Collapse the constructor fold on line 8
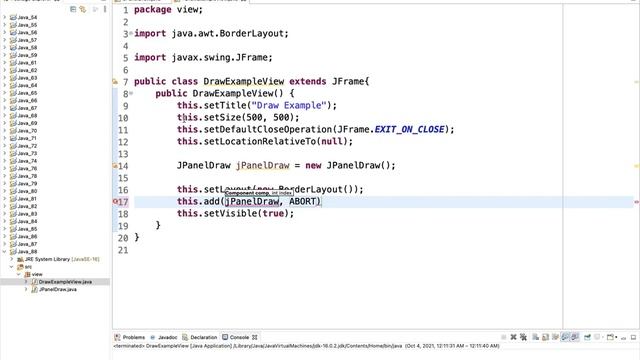640x360 pixels. click(x=131, y=93)
